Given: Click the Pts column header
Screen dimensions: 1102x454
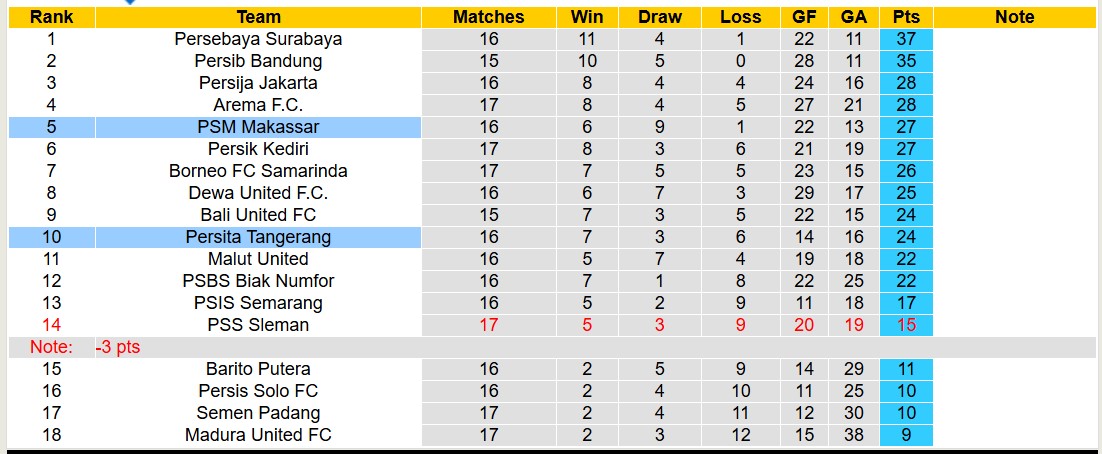Looking at the screenshot, I should (906, 17).
